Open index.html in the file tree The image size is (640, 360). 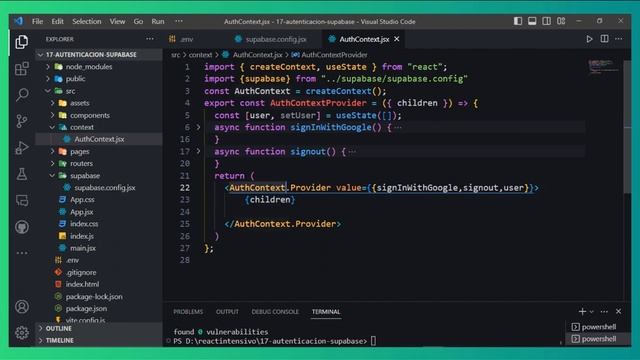pos(82,284)
